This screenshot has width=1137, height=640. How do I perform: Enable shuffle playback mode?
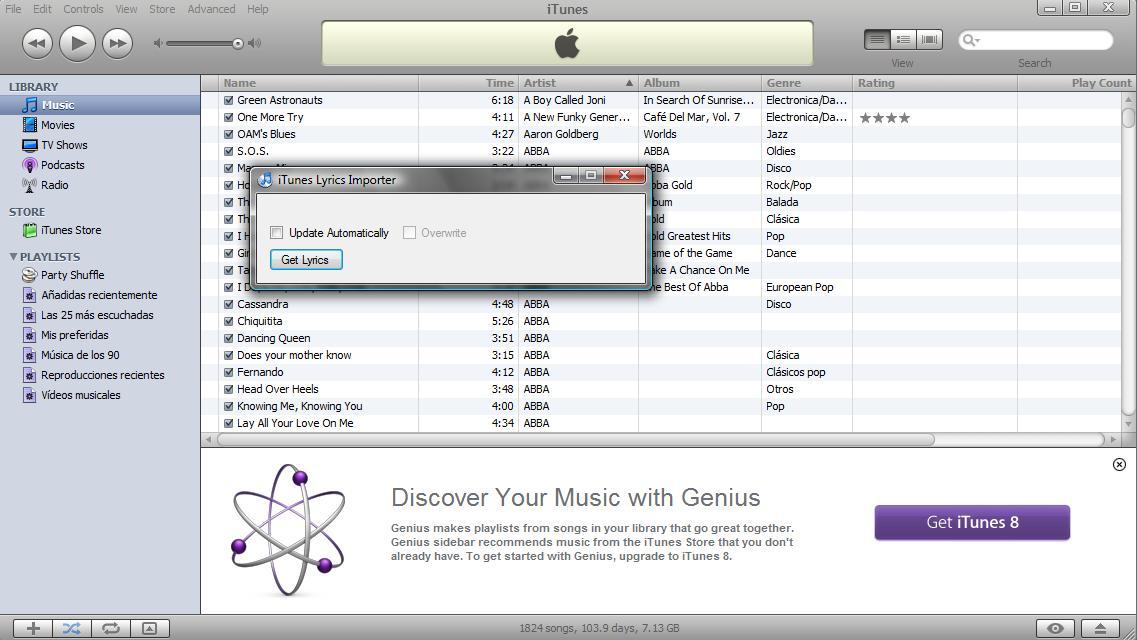[x=71, y=628]
